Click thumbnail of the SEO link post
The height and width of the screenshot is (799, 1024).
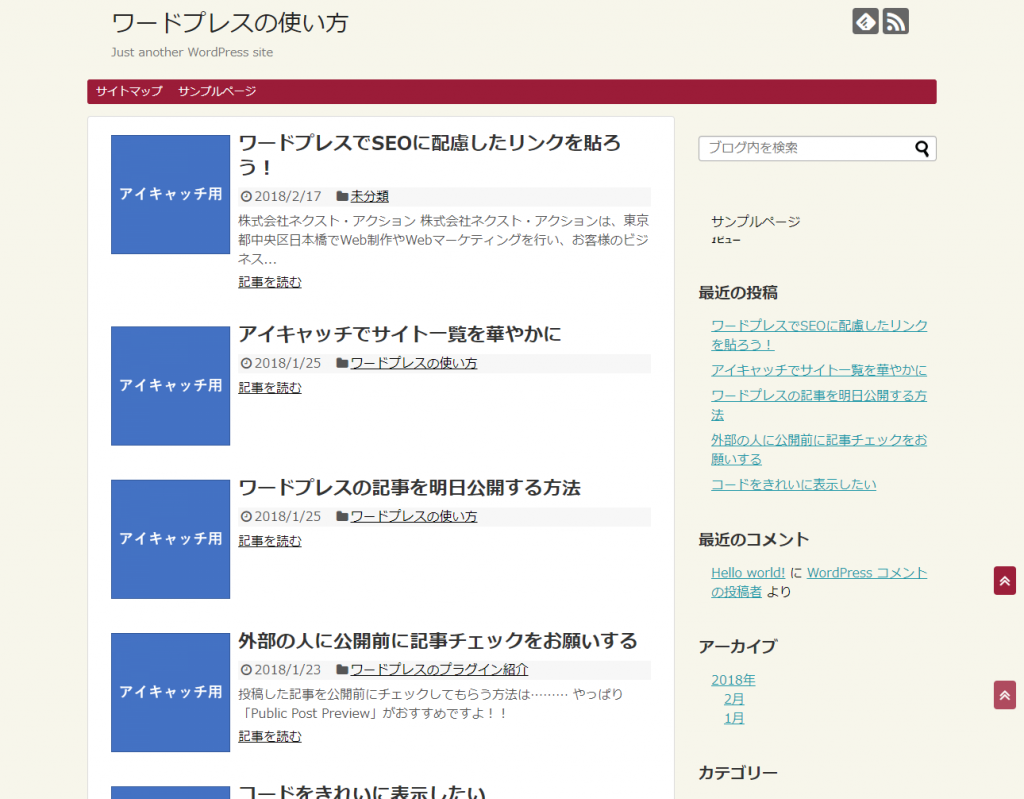pos(170,195)
